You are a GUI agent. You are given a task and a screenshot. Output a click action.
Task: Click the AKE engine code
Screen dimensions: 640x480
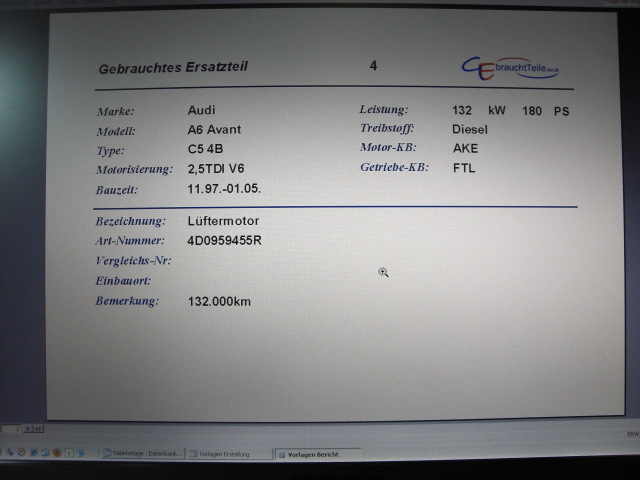tap(465, 148)
